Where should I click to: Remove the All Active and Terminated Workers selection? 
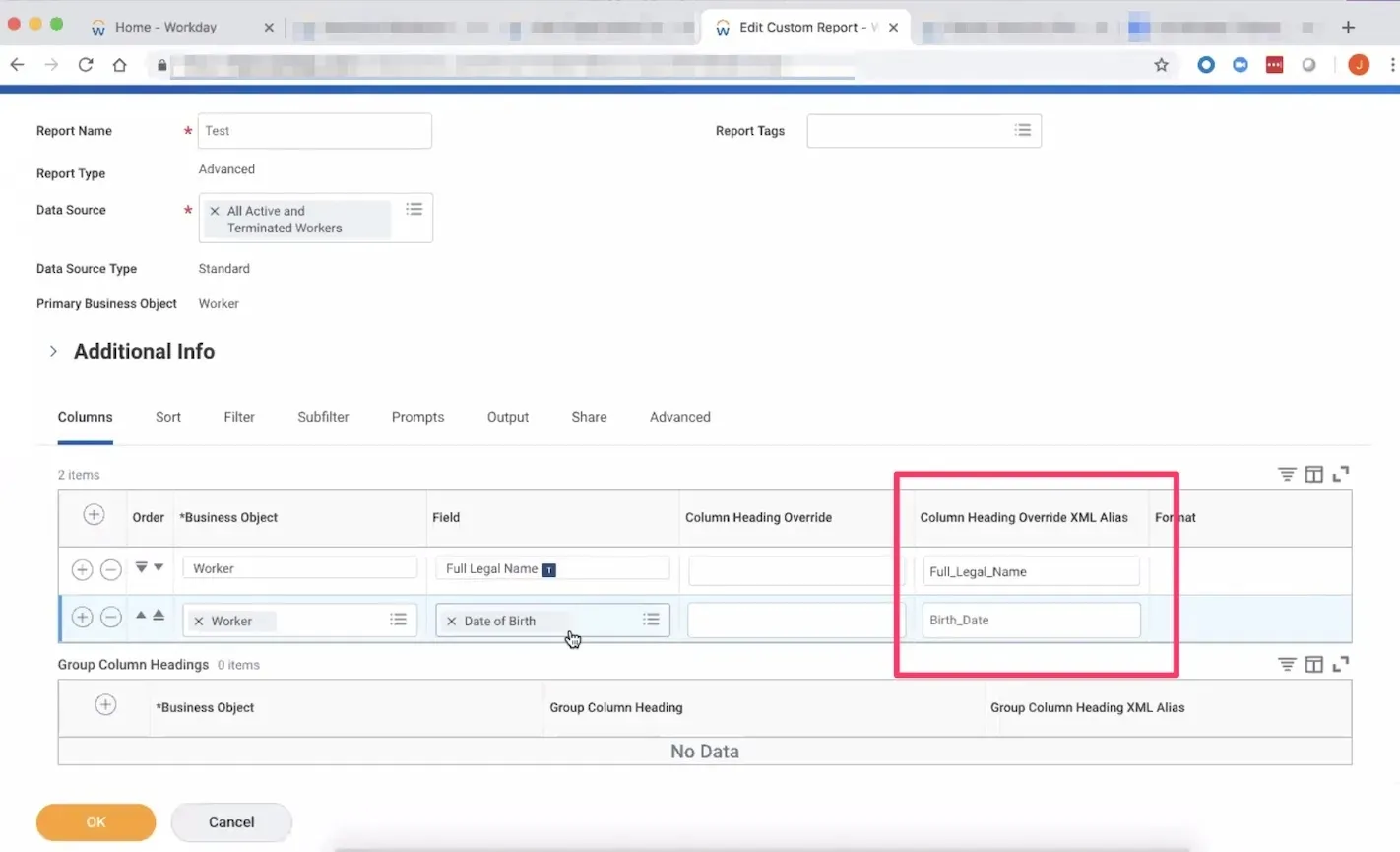click(x=215, y=211)
